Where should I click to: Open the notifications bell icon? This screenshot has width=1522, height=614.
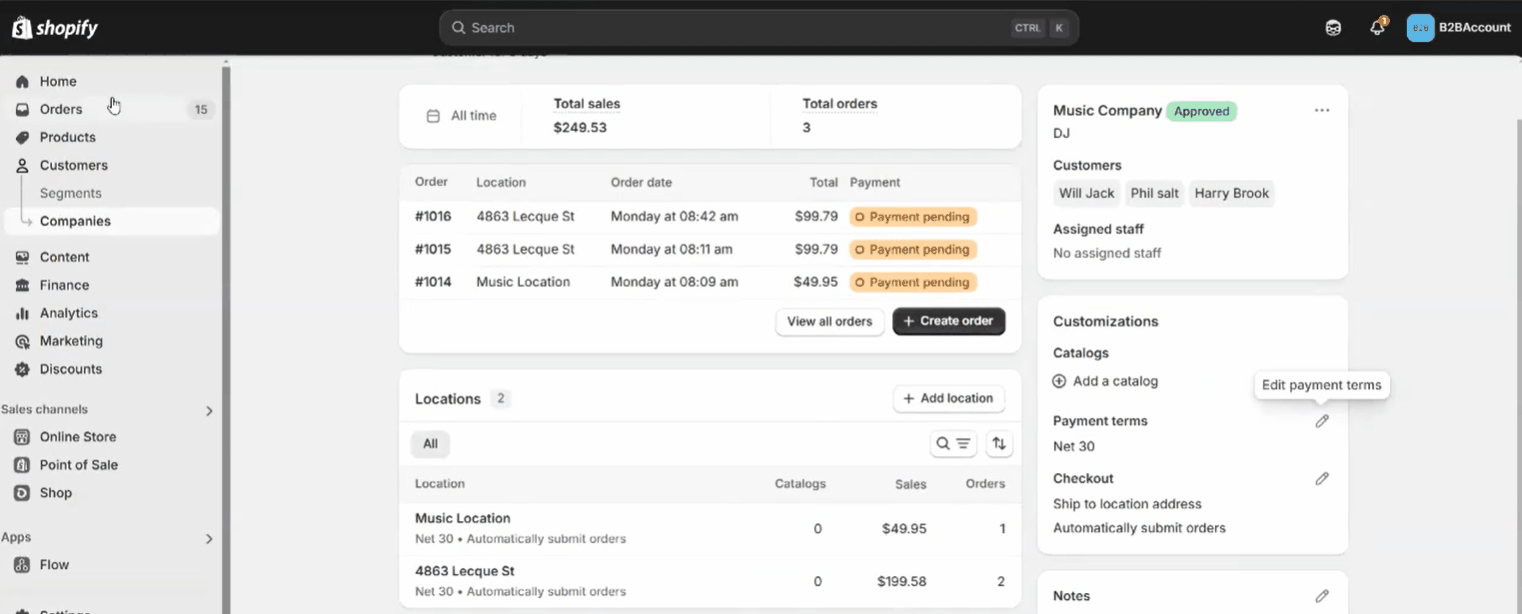[1377, 28]
